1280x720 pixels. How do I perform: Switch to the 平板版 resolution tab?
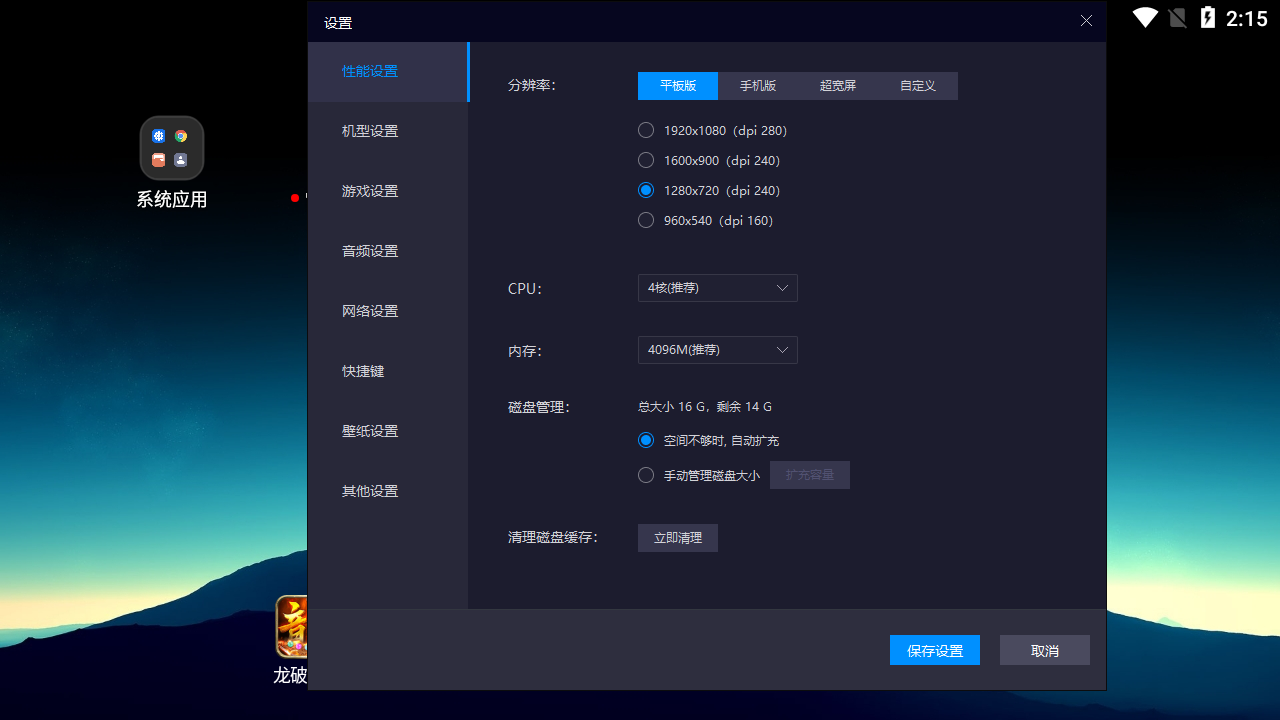click(x=678, y=86)
